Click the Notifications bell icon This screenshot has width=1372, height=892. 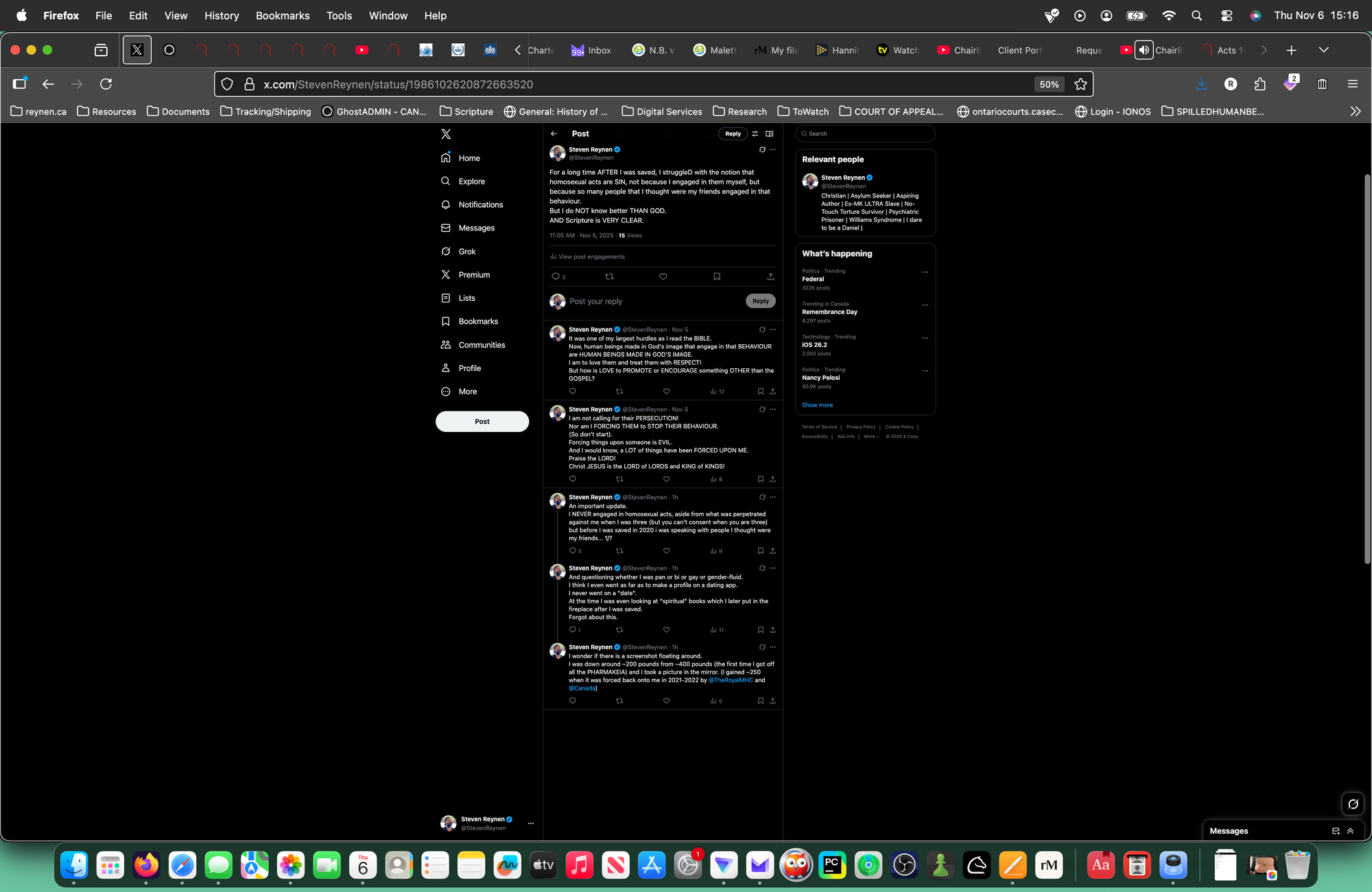click(x=446, y=205)
